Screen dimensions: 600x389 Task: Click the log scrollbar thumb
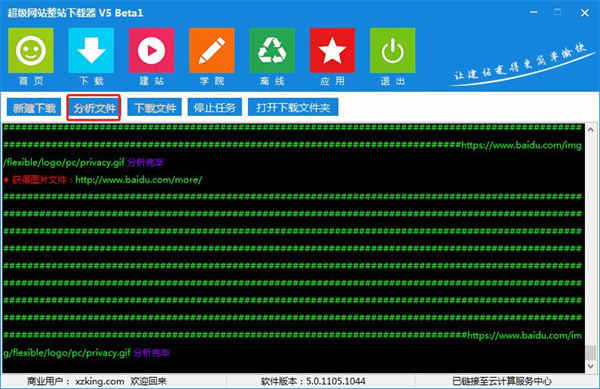[590, 352]
